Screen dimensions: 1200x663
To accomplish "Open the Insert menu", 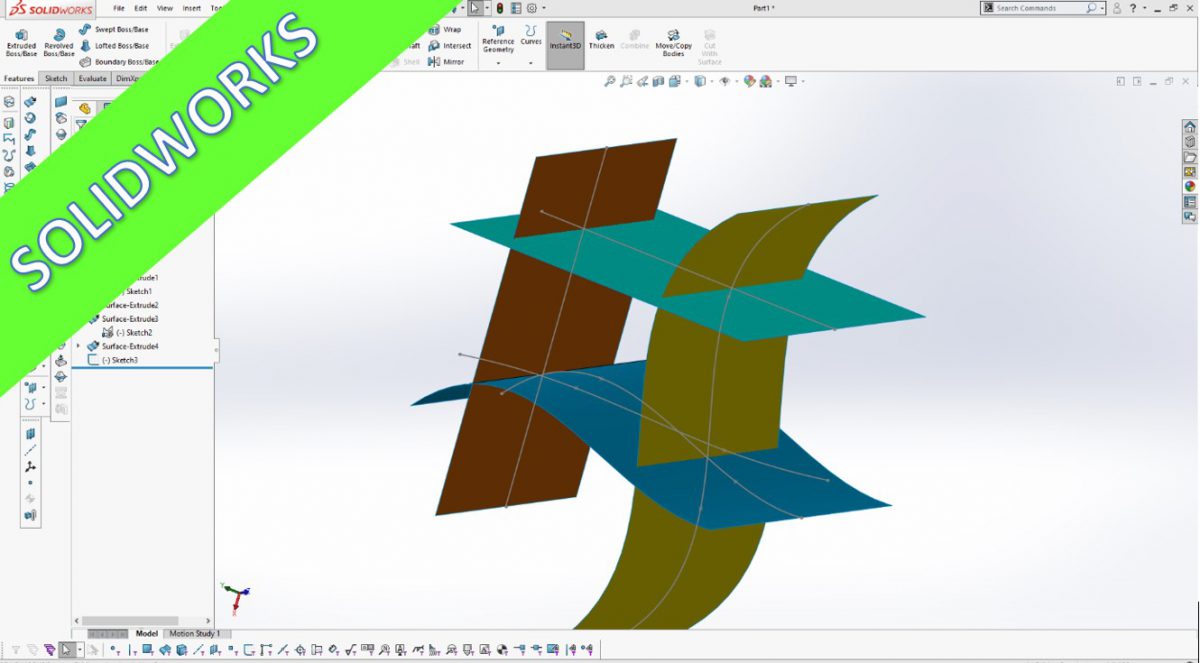I will [x=190, y=7].
